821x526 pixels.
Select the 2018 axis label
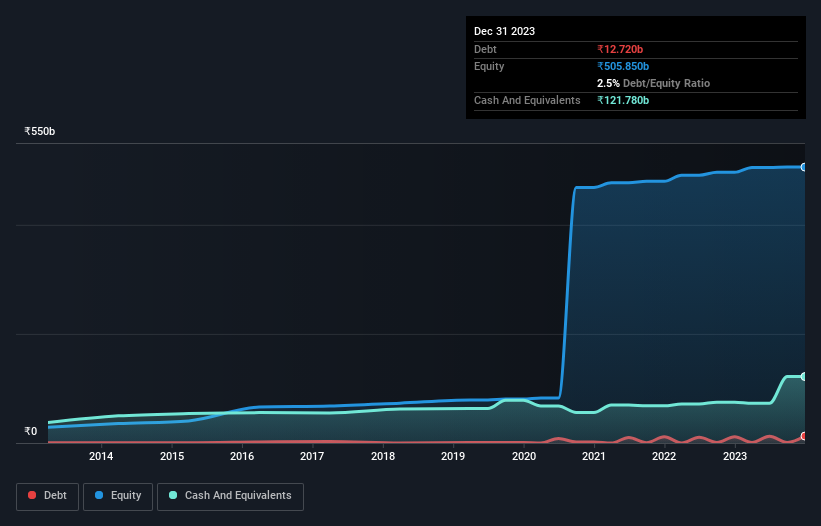[x=383, y=456]
